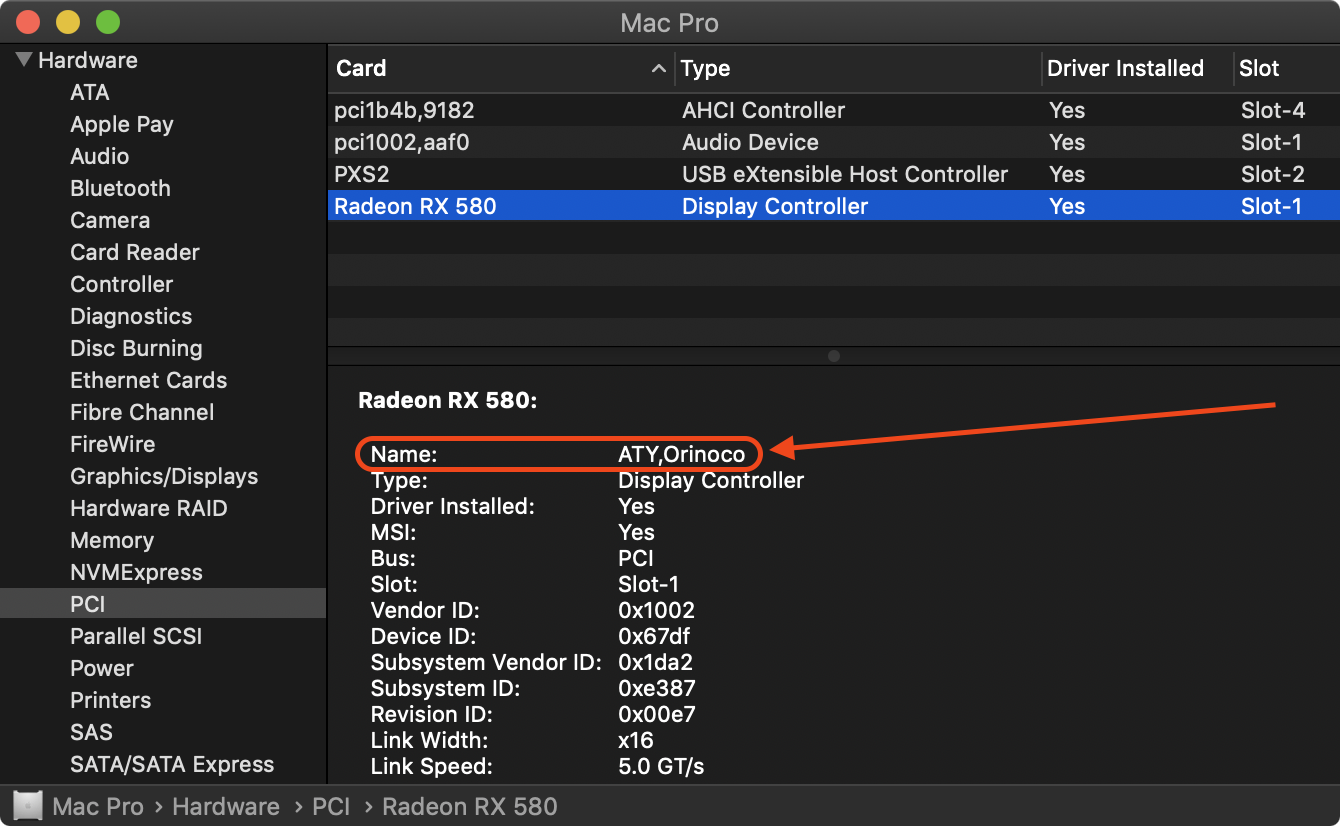Select Memory in the sidebar

point(112,540)
